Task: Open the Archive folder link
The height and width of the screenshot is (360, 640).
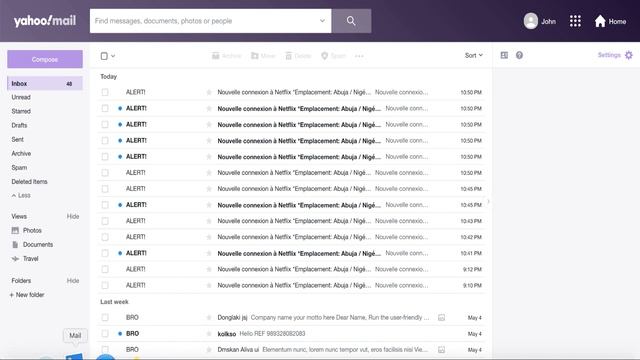Action: tap(21, 153)
